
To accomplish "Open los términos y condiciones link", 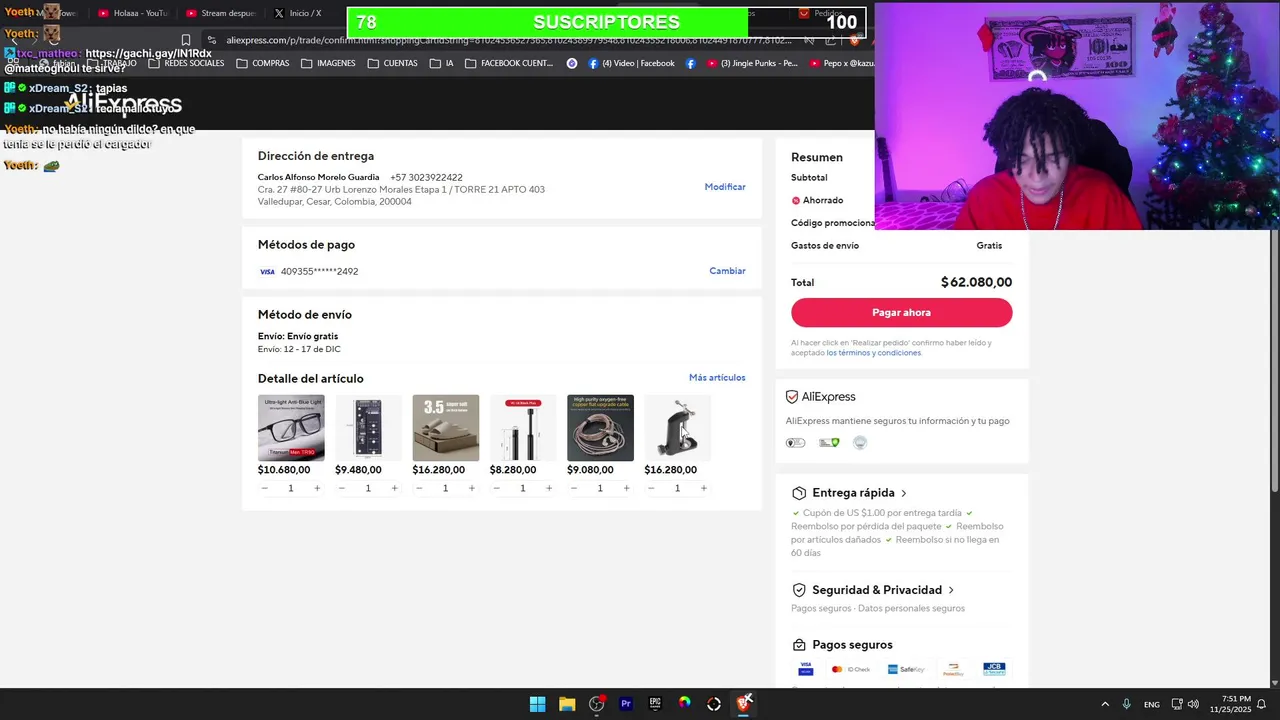I will pyautogui.click(x=873, y=353).
